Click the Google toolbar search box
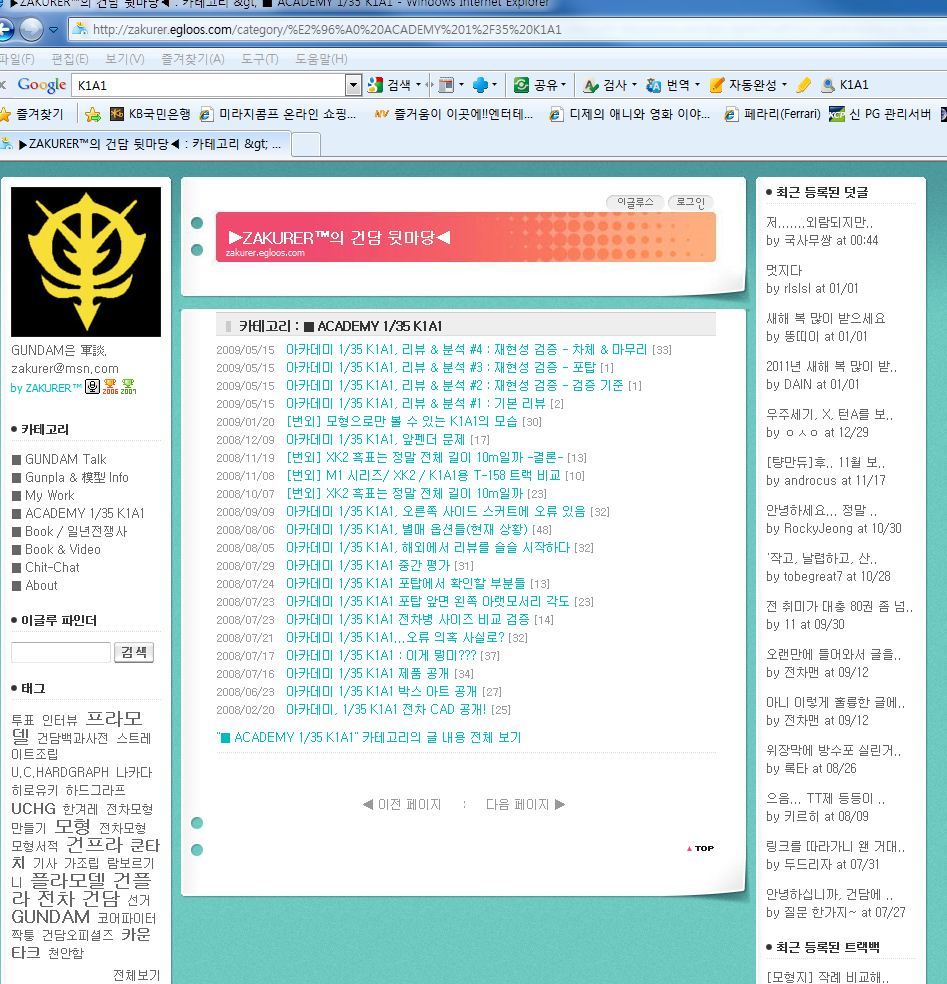Image resolution: width=947 pixels, height=984 pixels. point(208,85)
